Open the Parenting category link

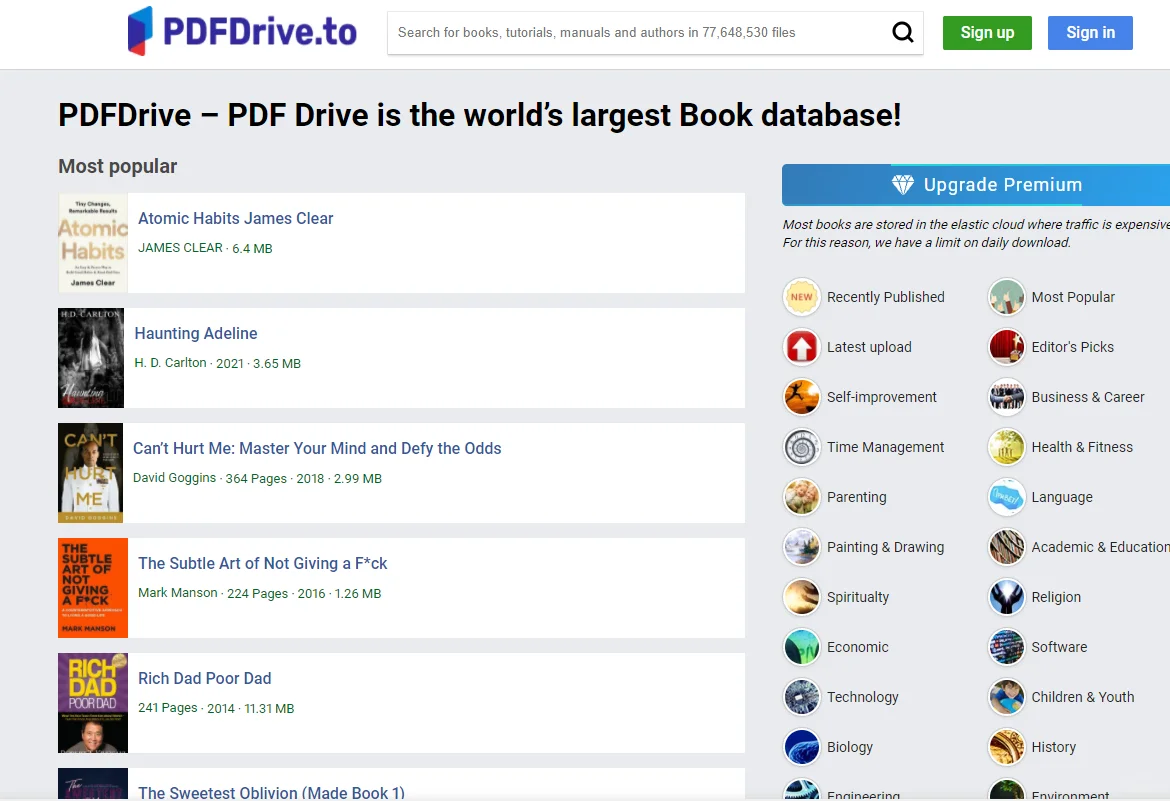[x=857, y=497]
